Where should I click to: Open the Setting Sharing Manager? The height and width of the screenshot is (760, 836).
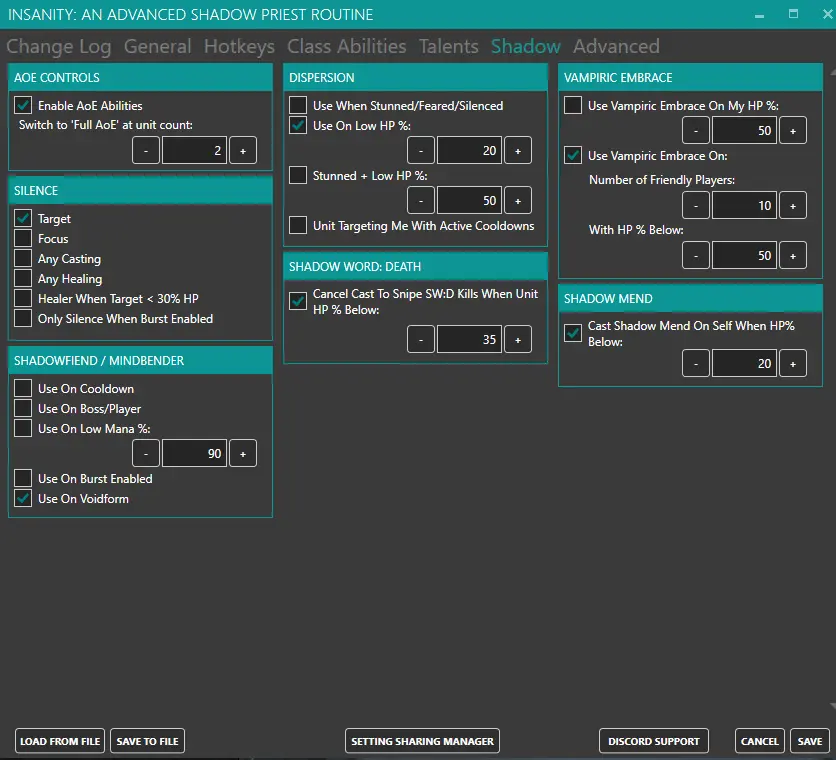(422, 741)
